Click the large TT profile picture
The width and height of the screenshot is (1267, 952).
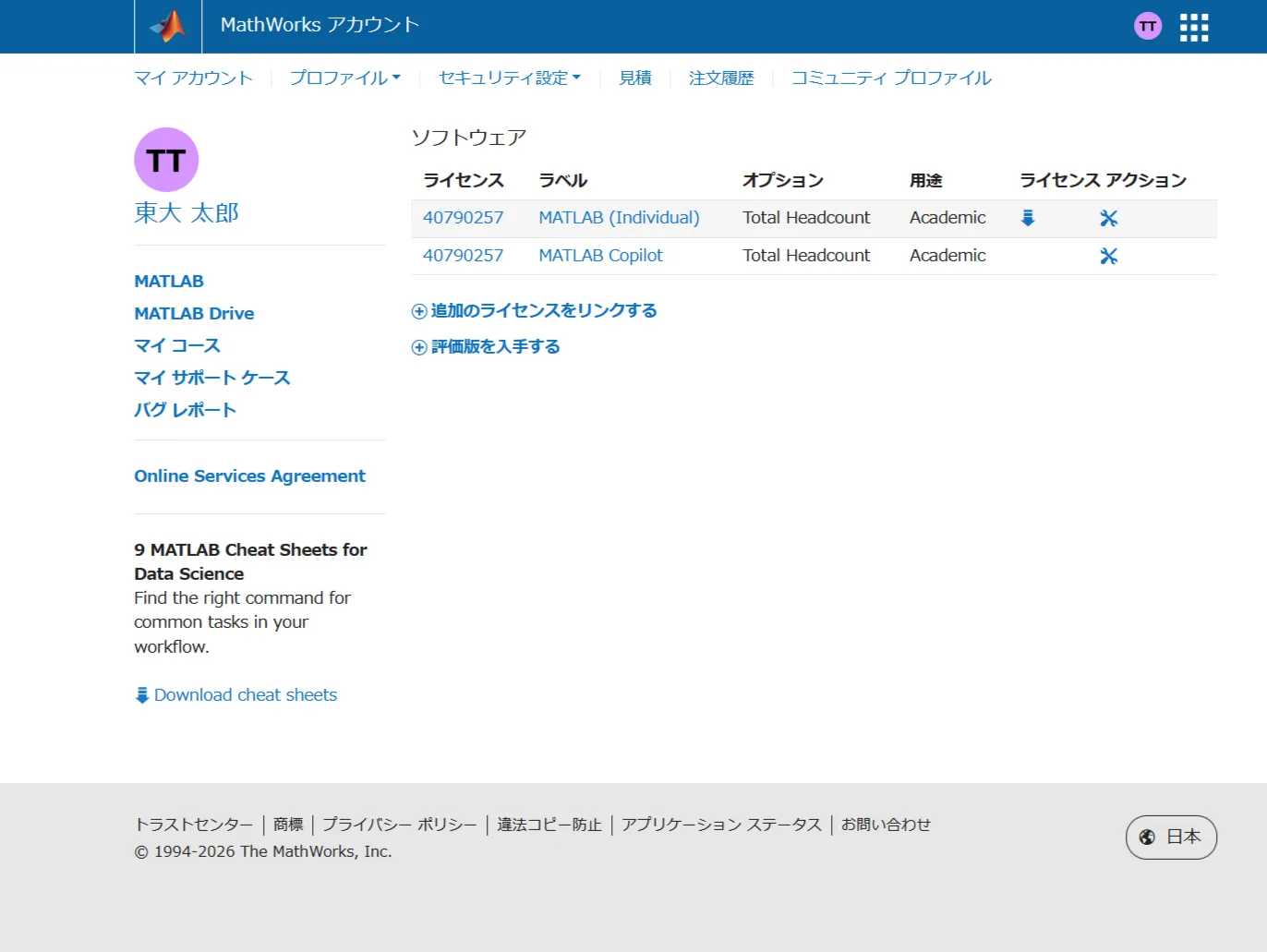click(166, 160)
